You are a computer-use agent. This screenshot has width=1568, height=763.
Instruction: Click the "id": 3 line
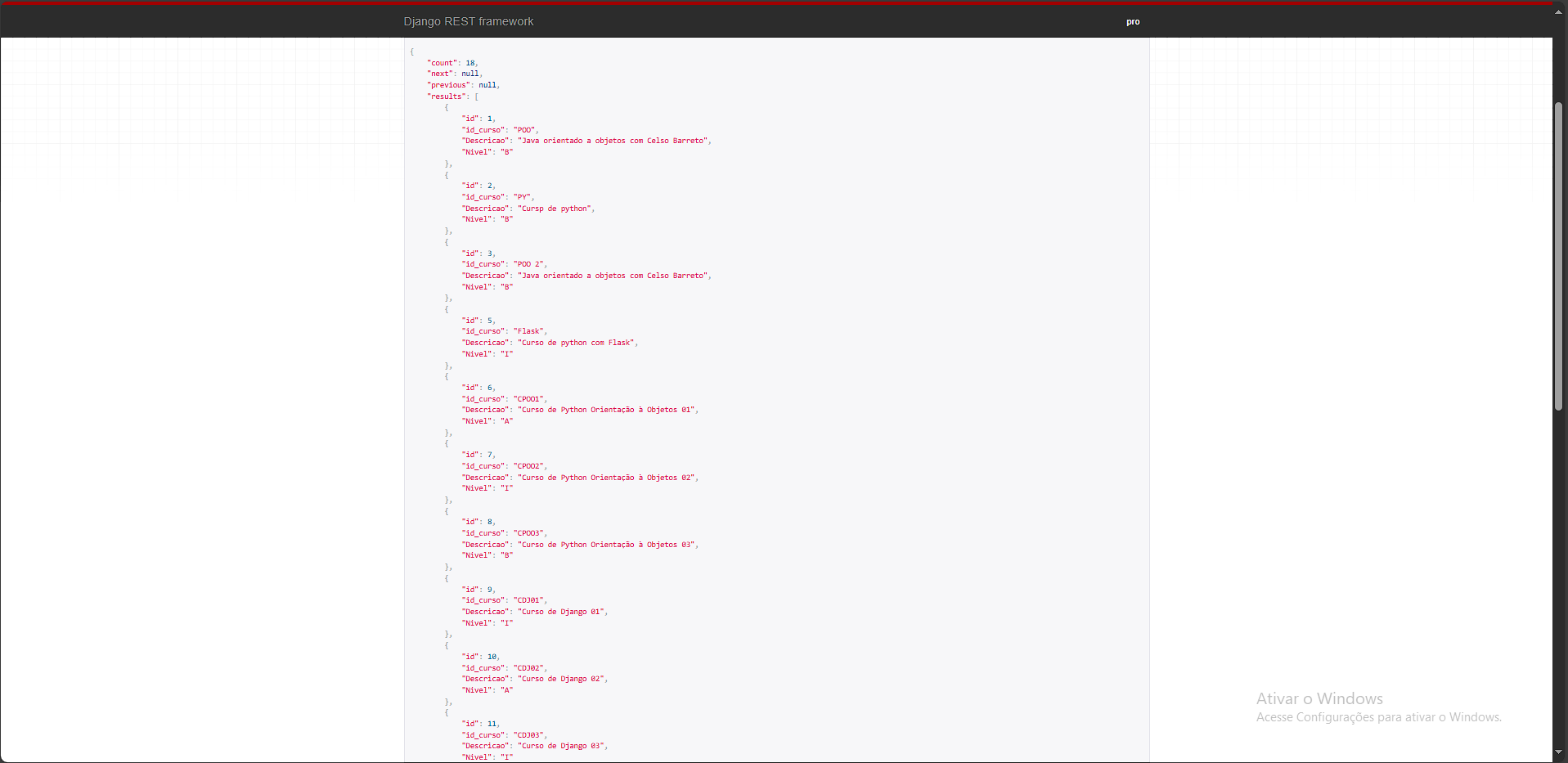pos(478,254)
